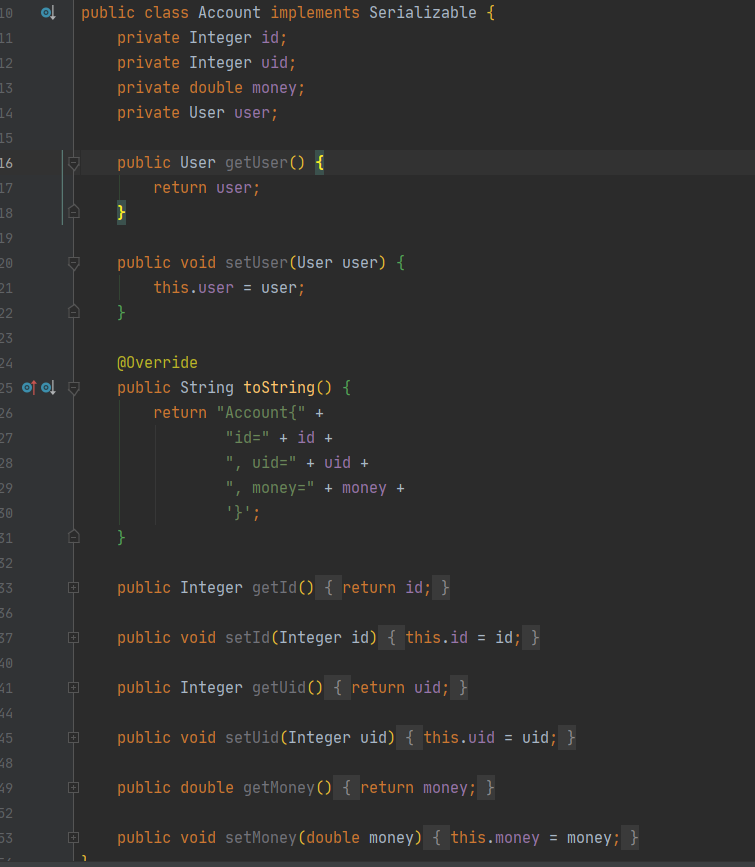This screenshot has height=867, width=755.
Task: Click the field name id on line 11
Action: pos(270,38)
